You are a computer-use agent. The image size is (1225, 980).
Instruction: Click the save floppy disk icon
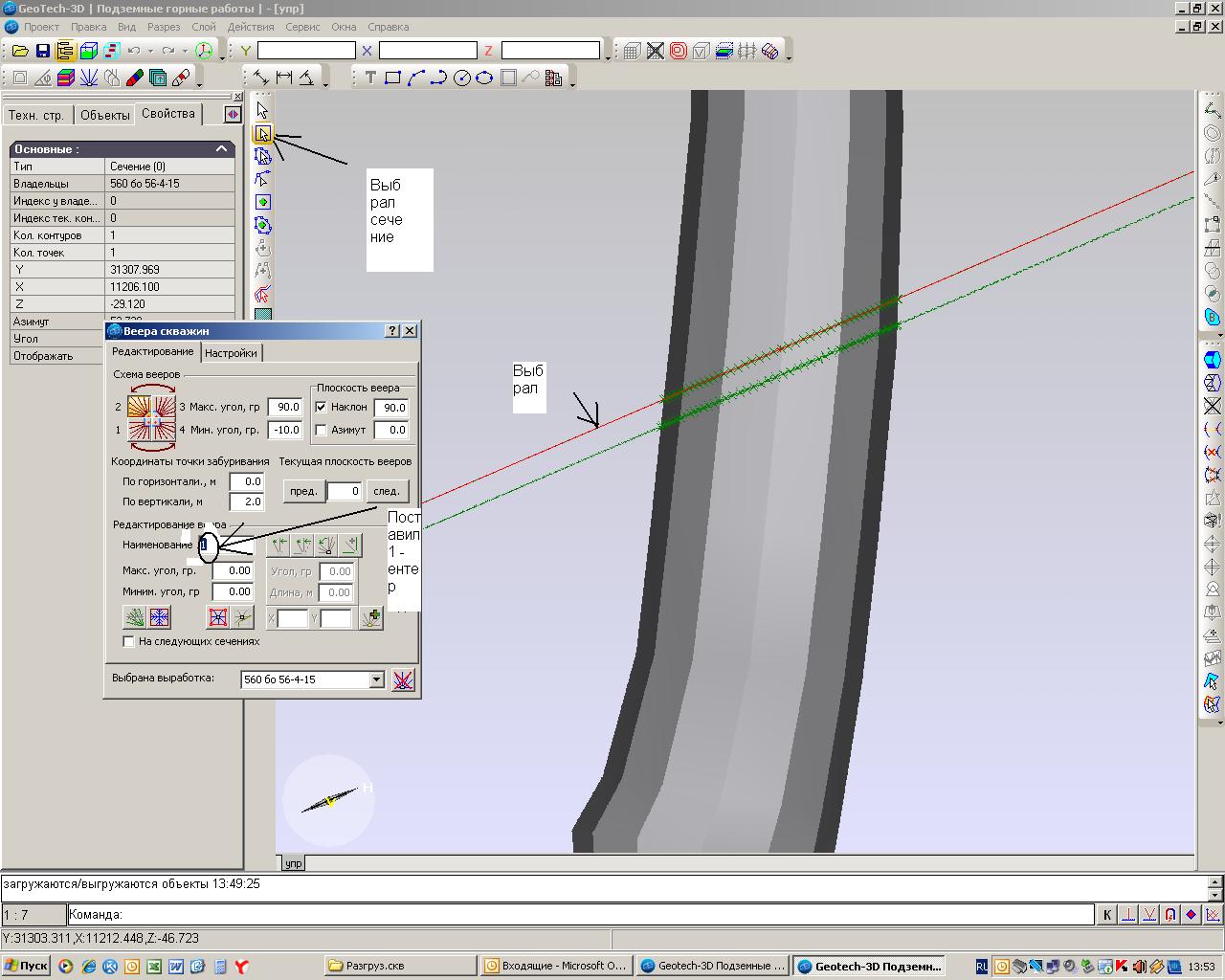point(42,51)
